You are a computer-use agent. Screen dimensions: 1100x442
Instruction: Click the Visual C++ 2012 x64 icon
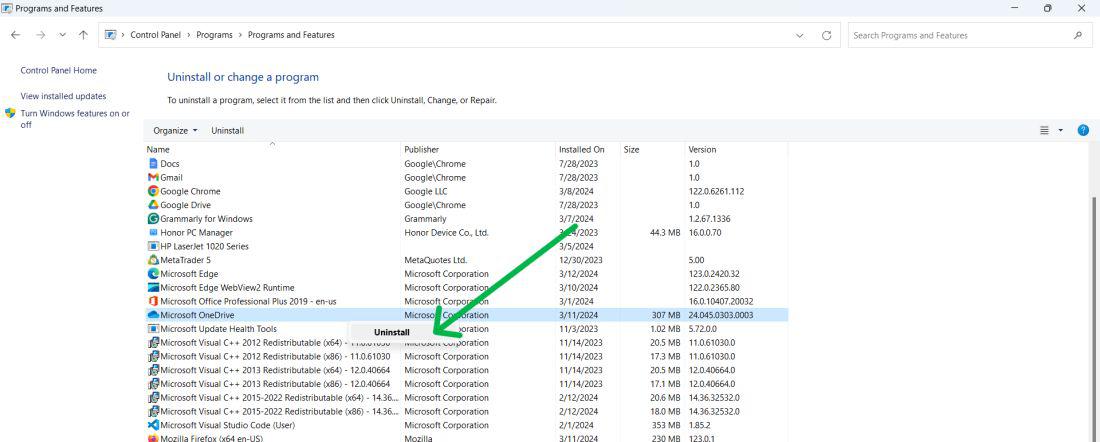[x=154, y=342]
